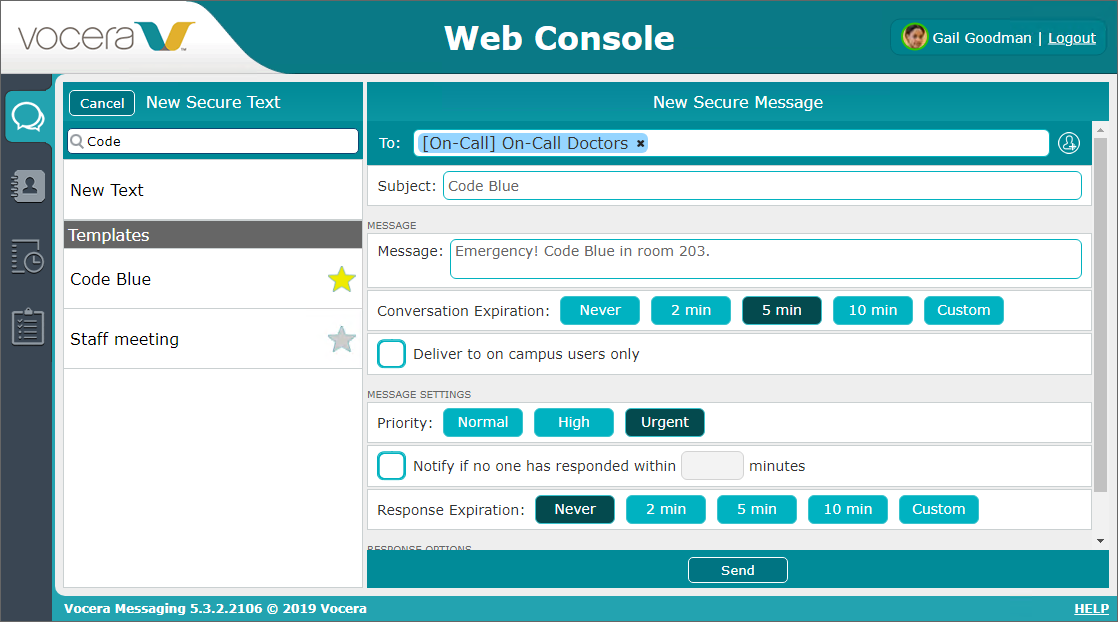Choose Custom Response Expiration
Screen dimensions: 1118x622
click(x=938, y=509)
